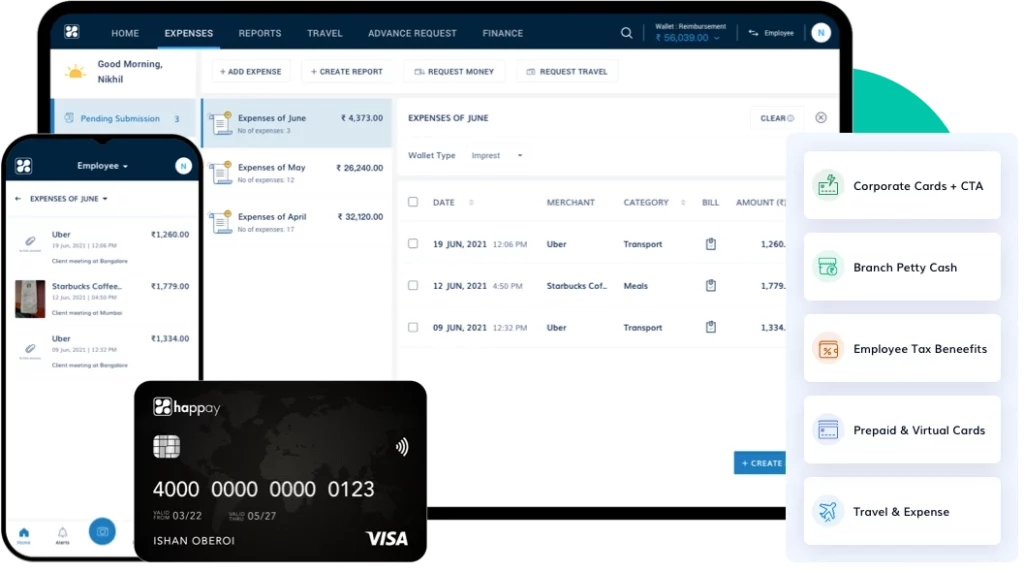Tick checkbox for the 19 JUN, 2021 expense
The width and height of the screenshot is (1024, 572).
413,244
